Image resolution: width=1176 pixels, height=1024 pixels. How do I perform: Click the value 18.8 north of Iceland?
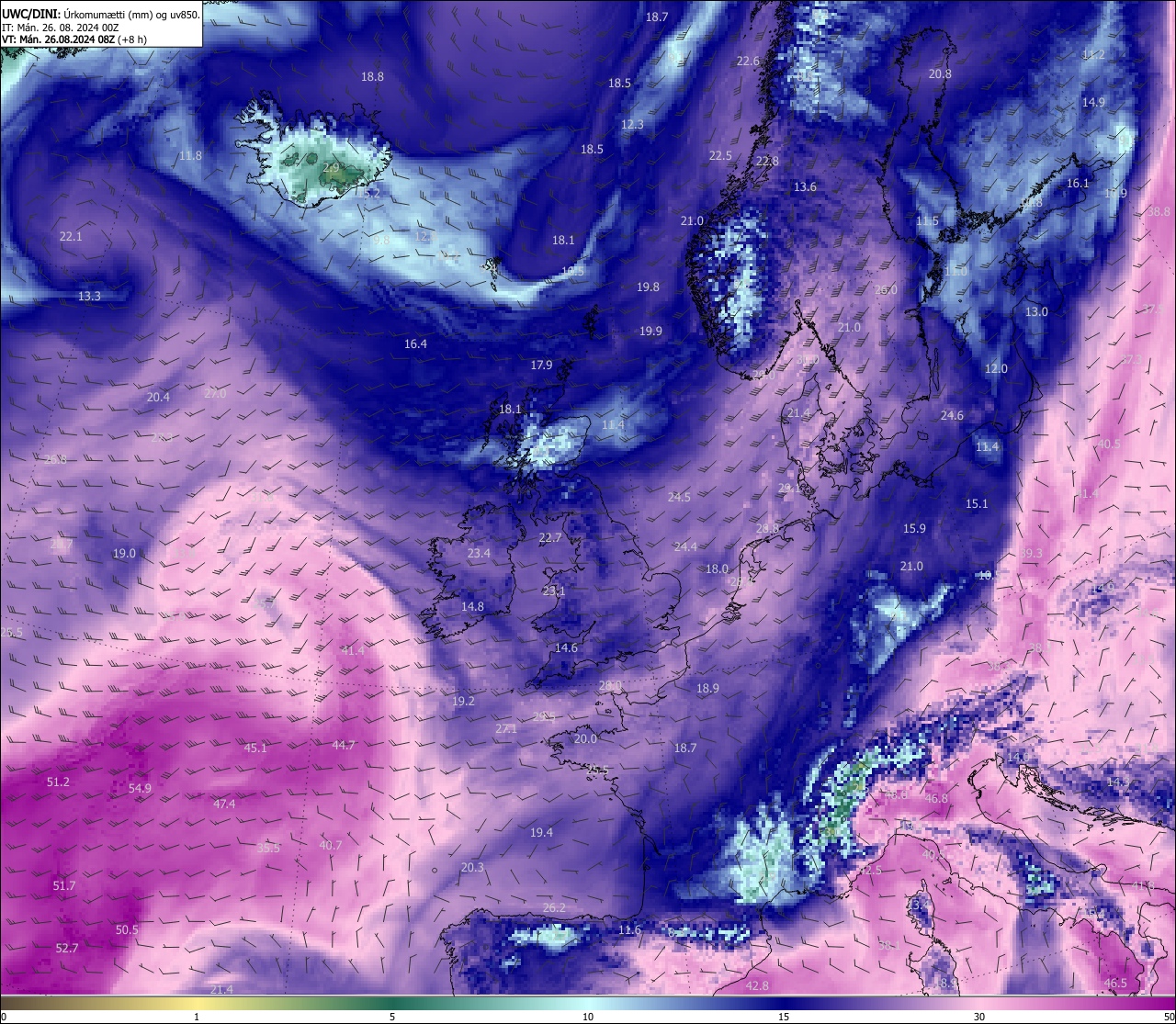(372, 77)
